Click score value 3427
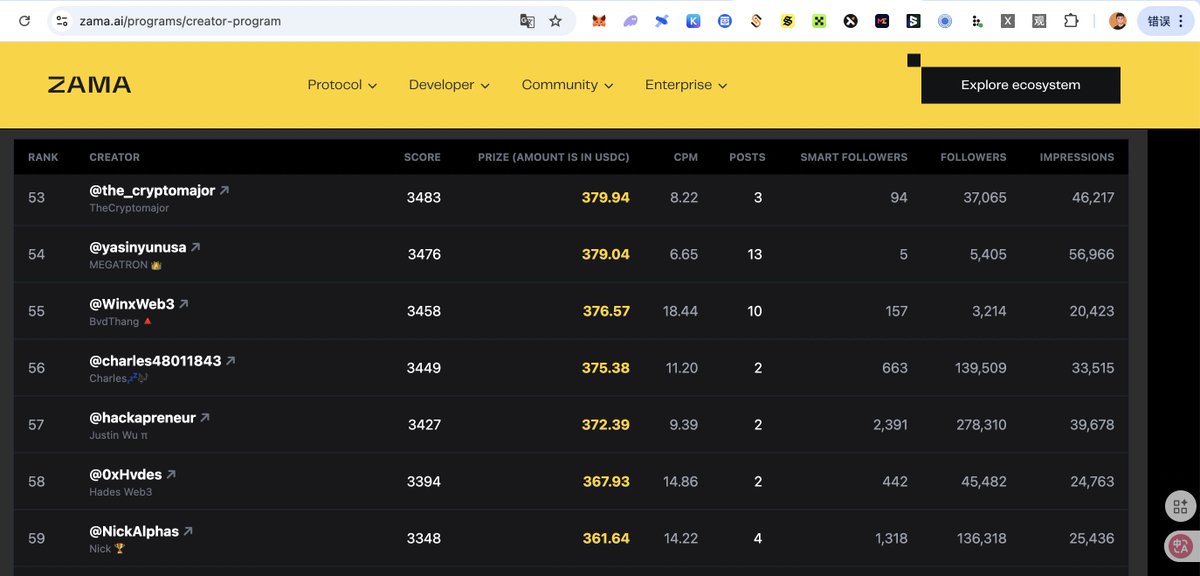The height and width of the screenshot is (576, 1200). (x=424, y=425)
